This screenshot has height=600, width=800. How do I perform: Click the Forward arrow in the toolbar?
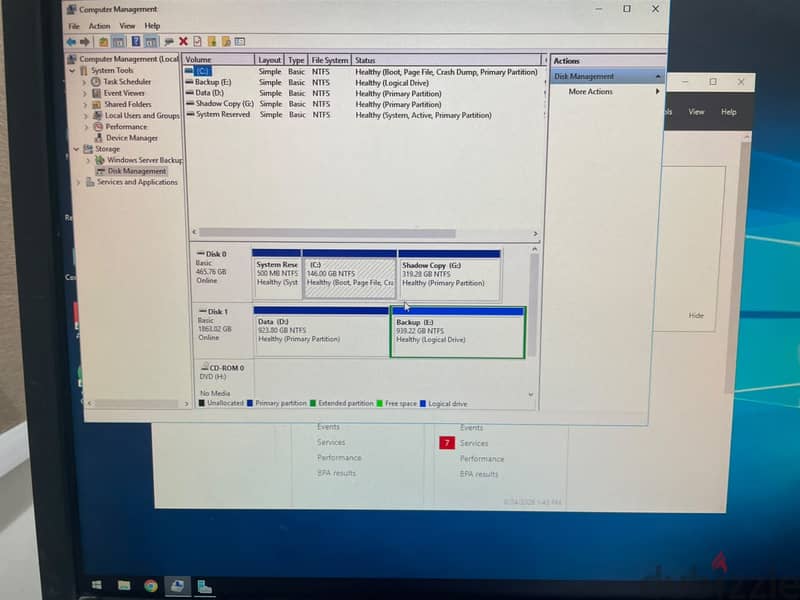coord(85,42)
